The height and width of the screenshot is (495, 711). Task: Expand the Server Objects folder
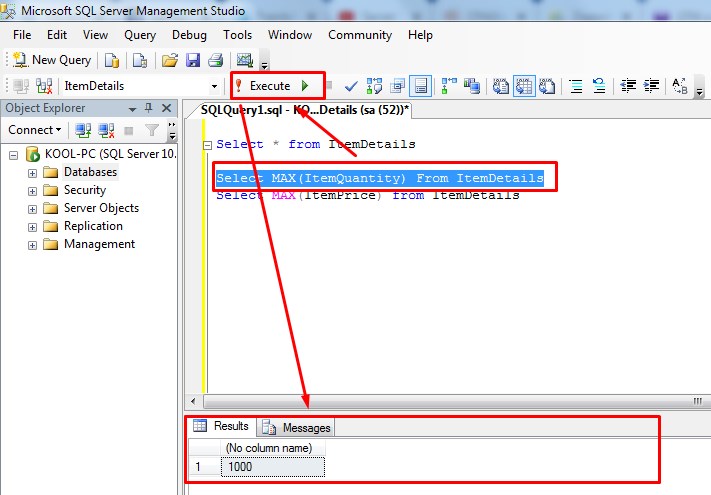(x=32, y=209)
